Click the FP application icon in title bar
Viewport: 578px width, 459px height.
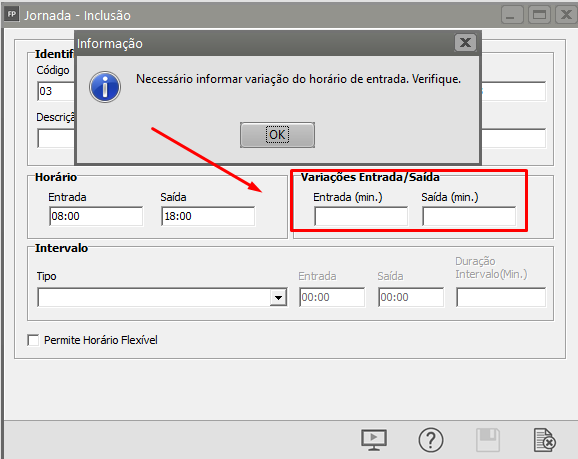(x=12, y=14)
